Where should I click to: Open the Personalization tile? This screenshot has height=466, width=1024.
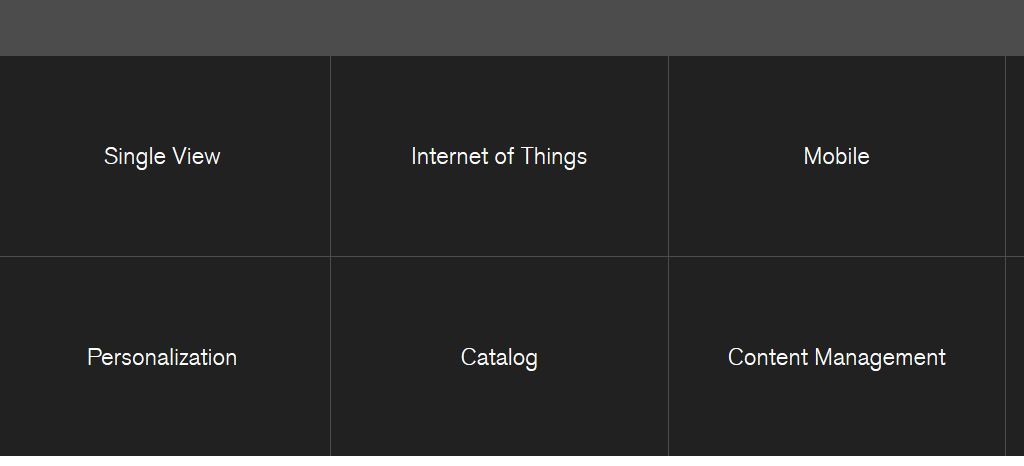pyautogui.click(x=162, y=357)
